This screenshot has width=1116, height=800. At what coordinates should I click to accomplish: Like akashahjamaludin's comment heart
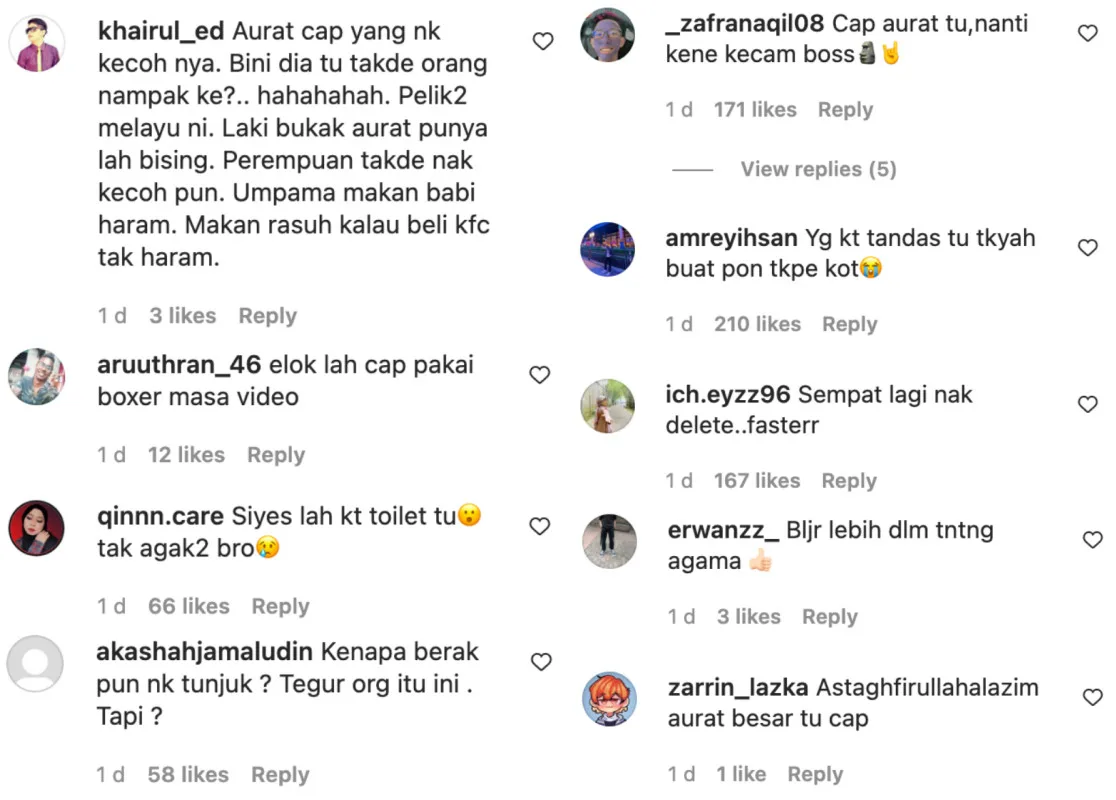coord(541,662)
